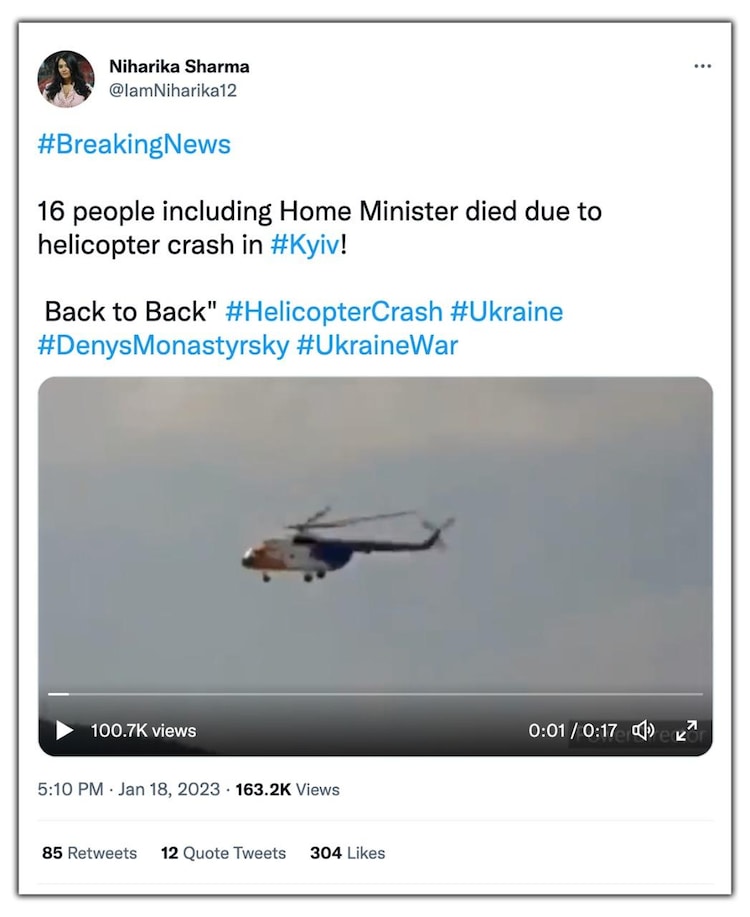This screenshot has height=917, width=750.
Task: Click the Niharika Sharma display name
Action: click(x=179, y=67)
